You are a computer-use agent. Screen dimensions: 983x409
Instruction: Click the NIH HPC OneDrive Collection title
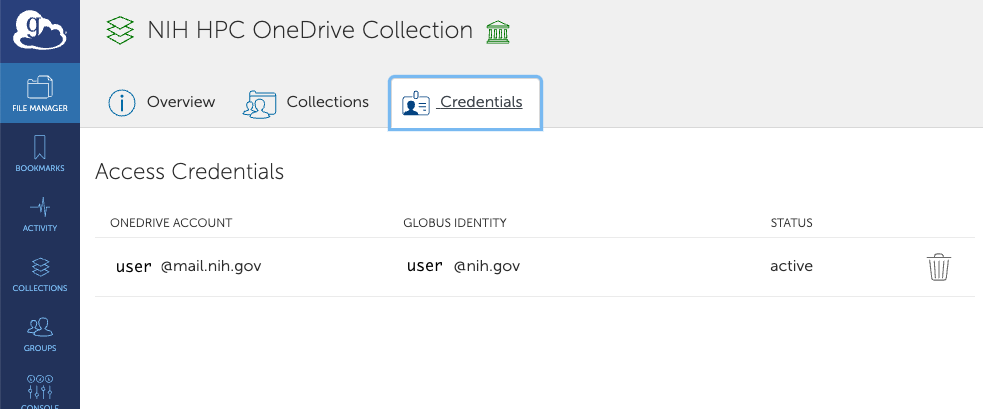point(309,30)
